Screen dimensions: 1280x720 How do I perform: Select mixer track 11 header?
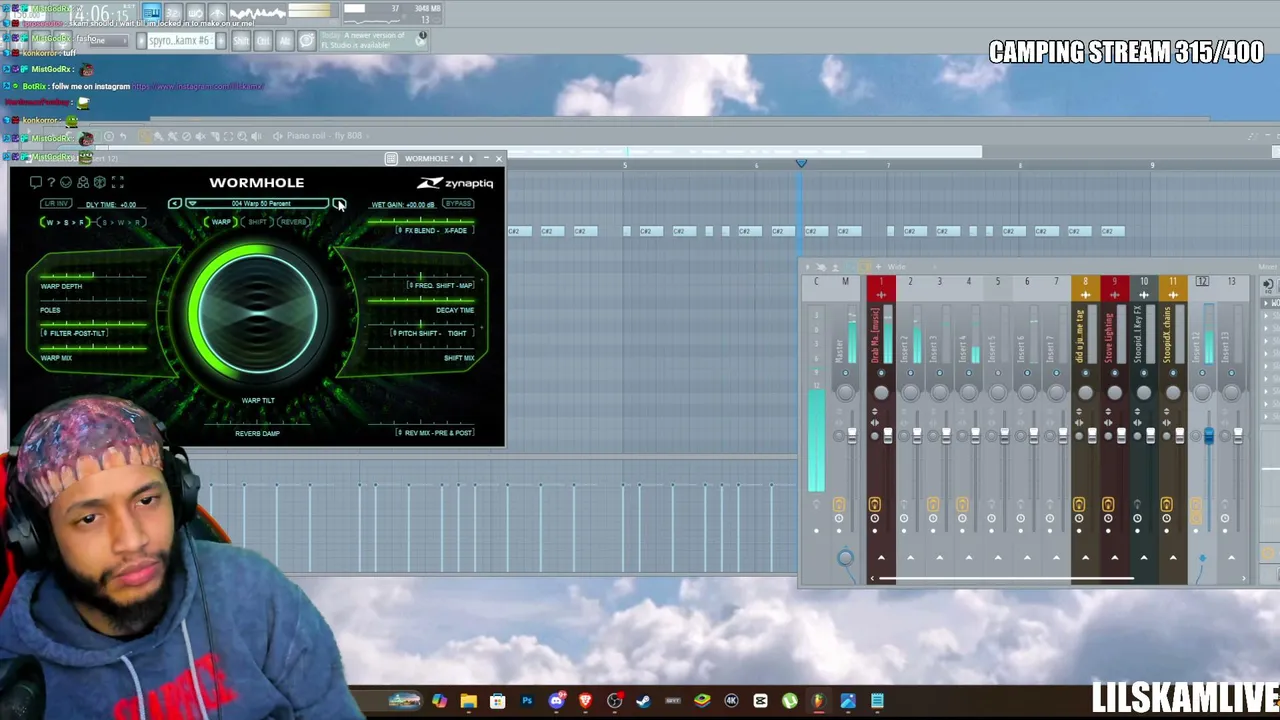pos(1173,287)
